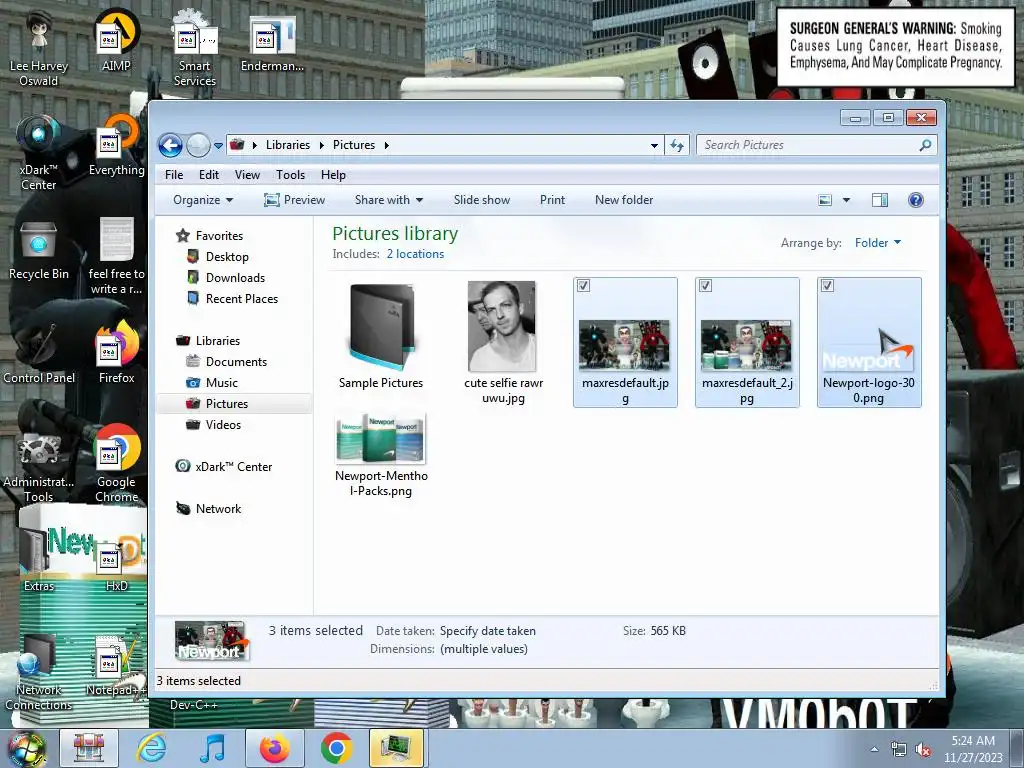Open Control Panel desktop icon
Screen dimensions: 1024x768
click(x=39, y=354)
